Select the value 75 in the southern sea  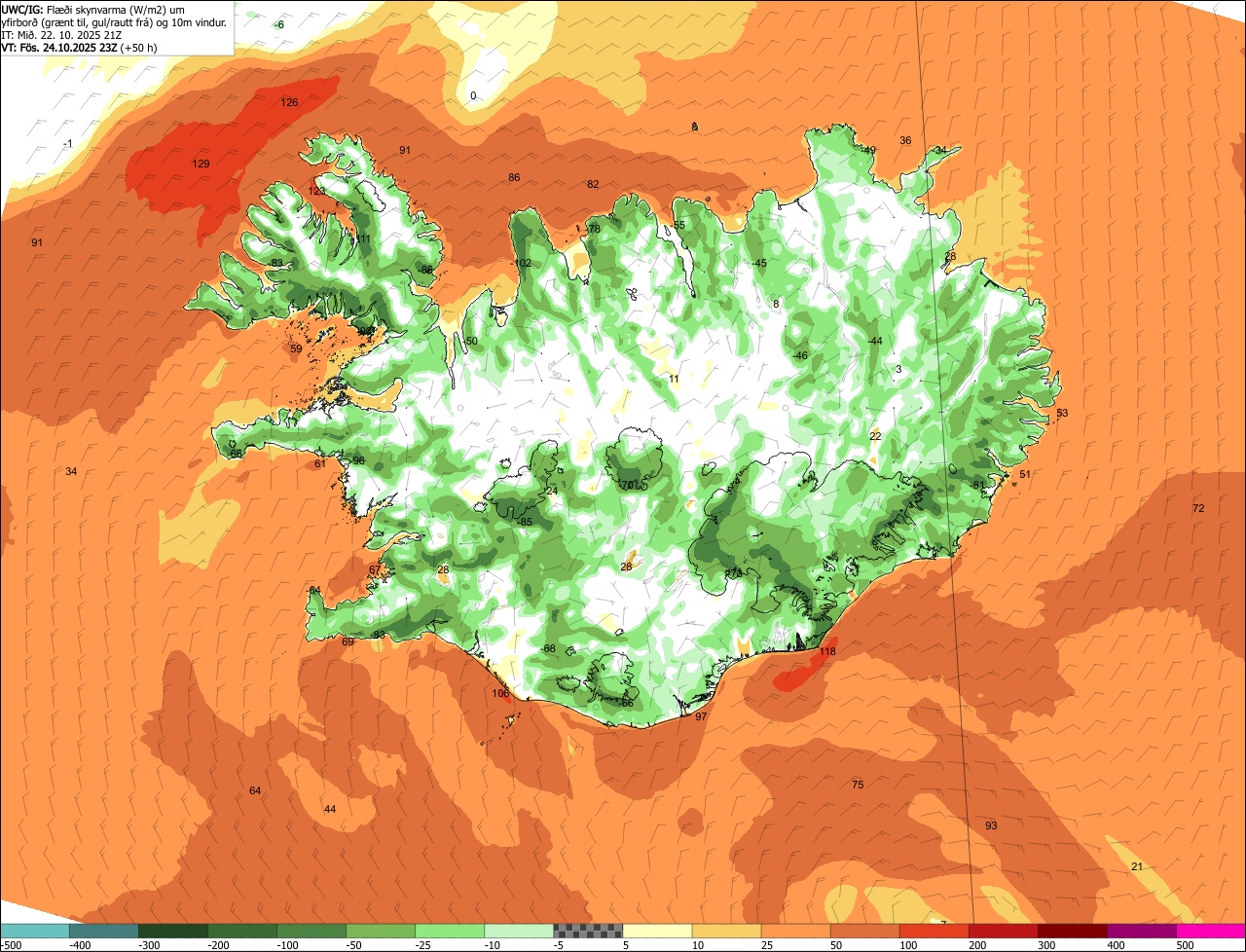858,785
